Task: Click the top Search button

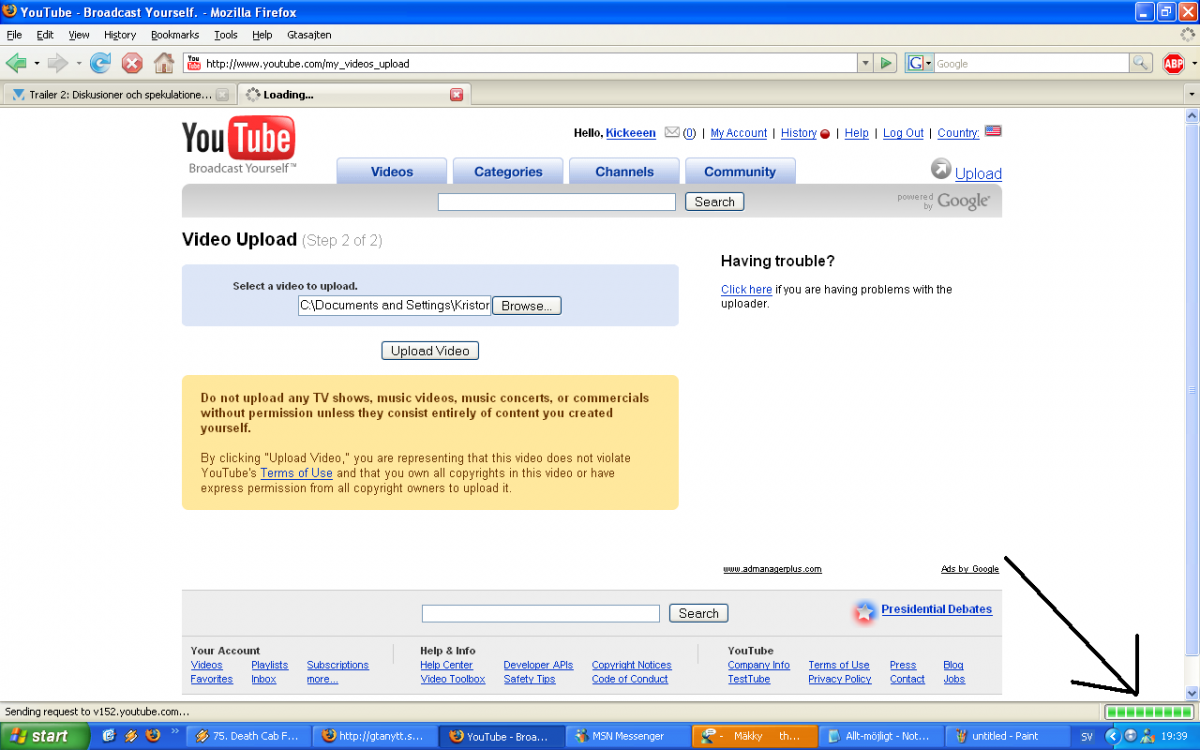Action: [x=714, y=202]
